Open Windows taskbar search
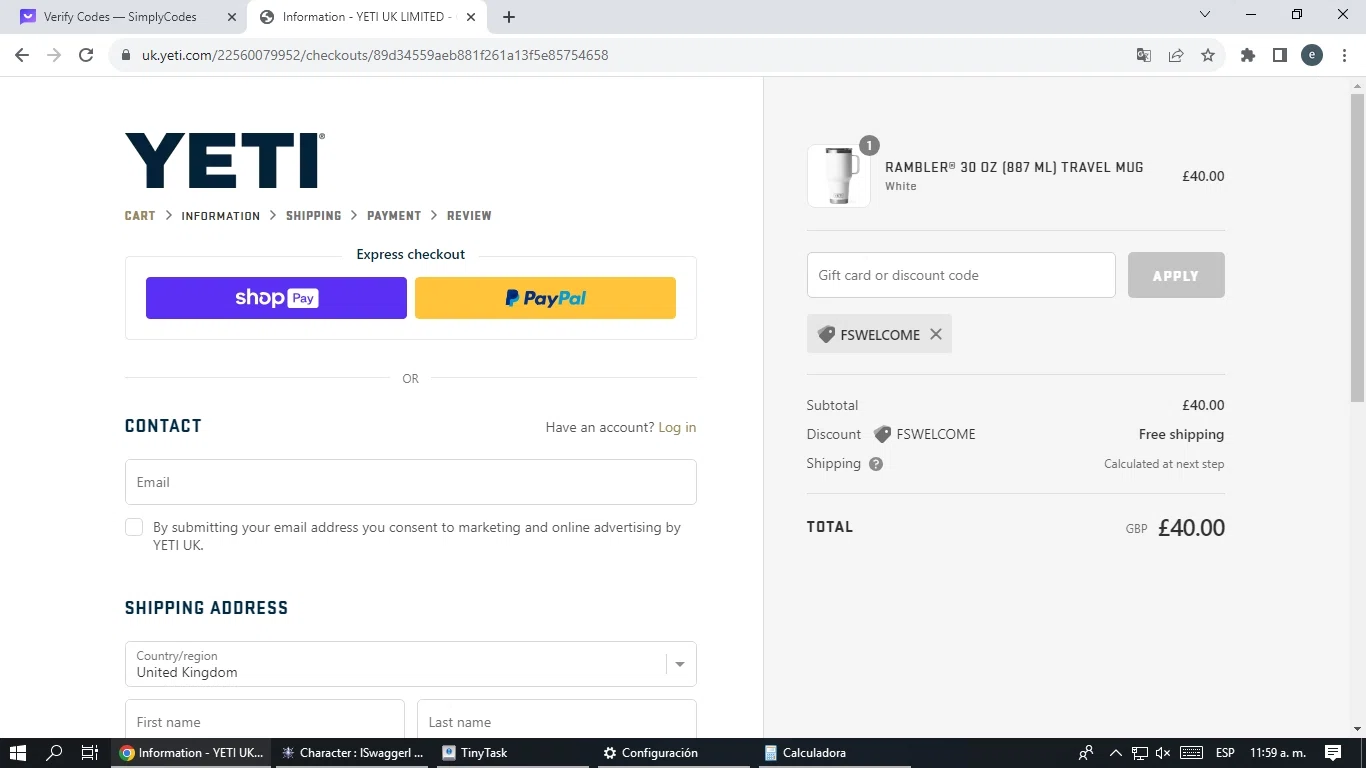This screenshot has width=1366, height=768. click(x=54, y=753)
